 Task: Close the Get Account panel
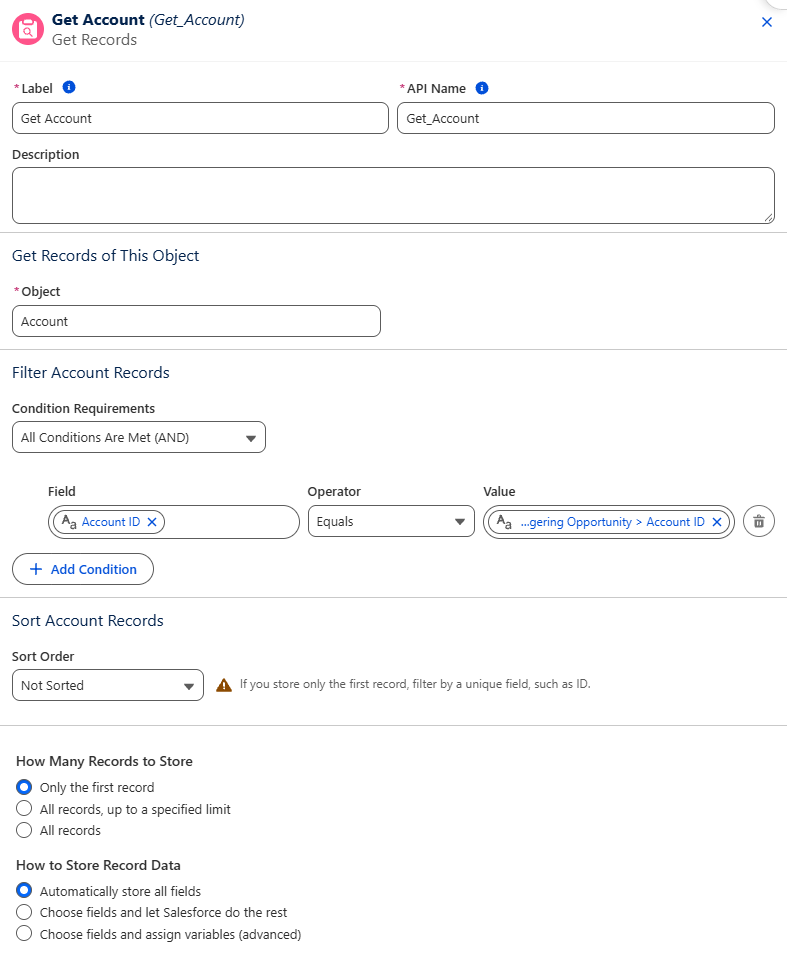[766, 22]
